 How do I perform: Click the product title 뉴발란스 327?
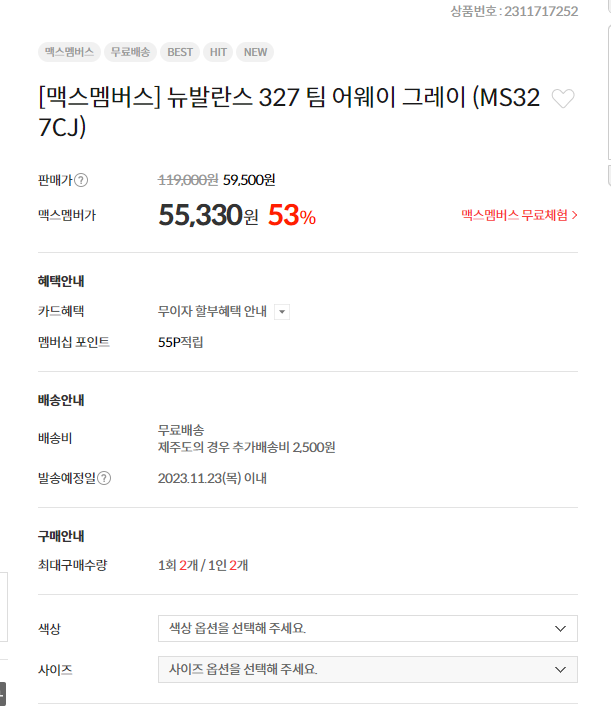(x=289, y=112)
